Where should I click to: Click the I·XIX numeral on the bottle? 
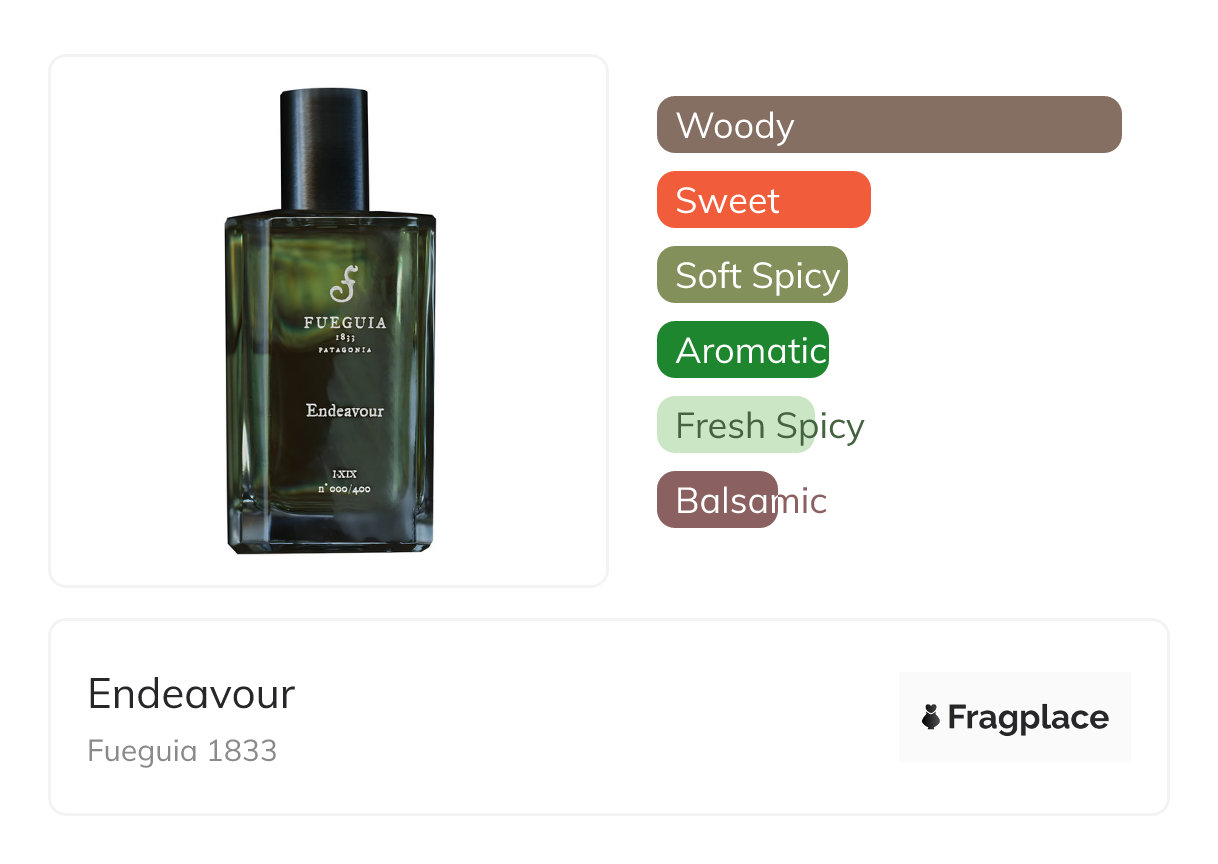(x=345, y=472)
